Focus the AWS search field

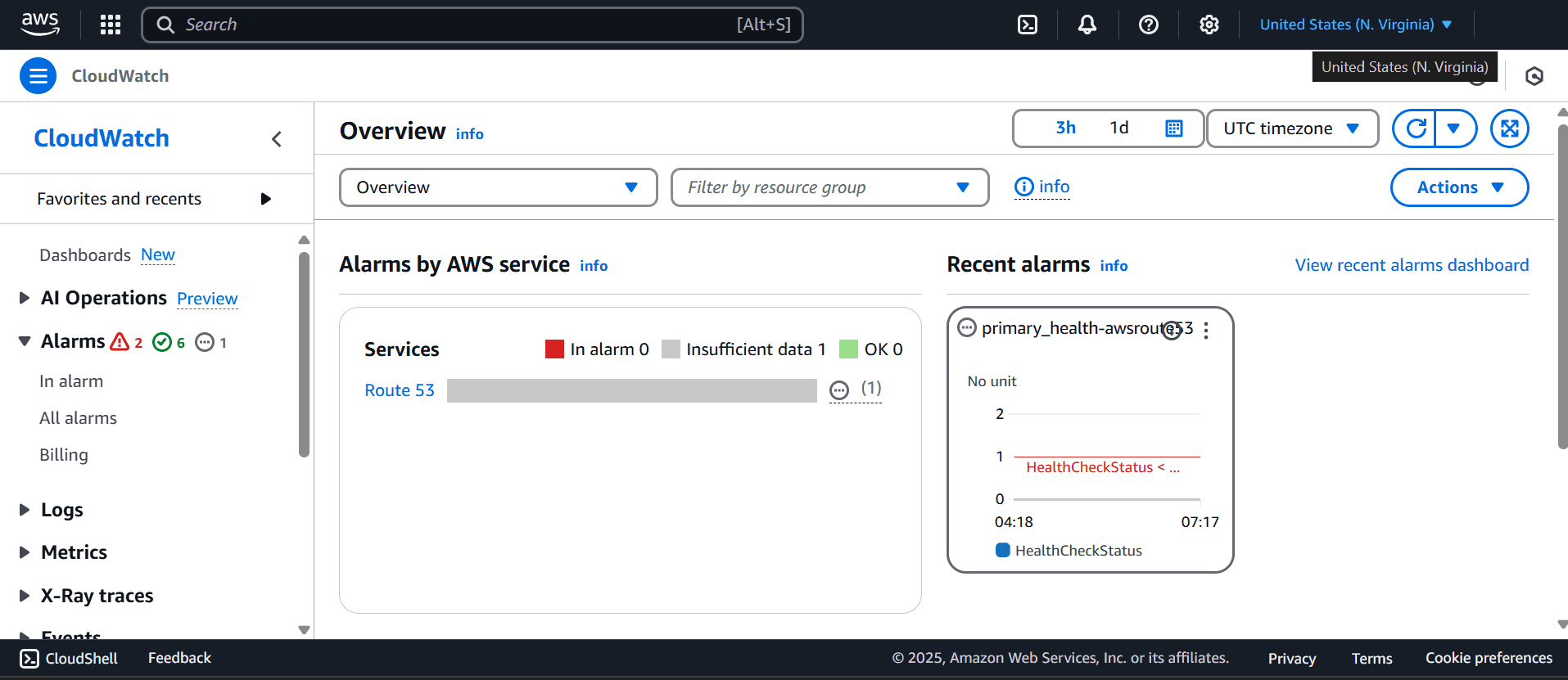click(x=472, y=25)
